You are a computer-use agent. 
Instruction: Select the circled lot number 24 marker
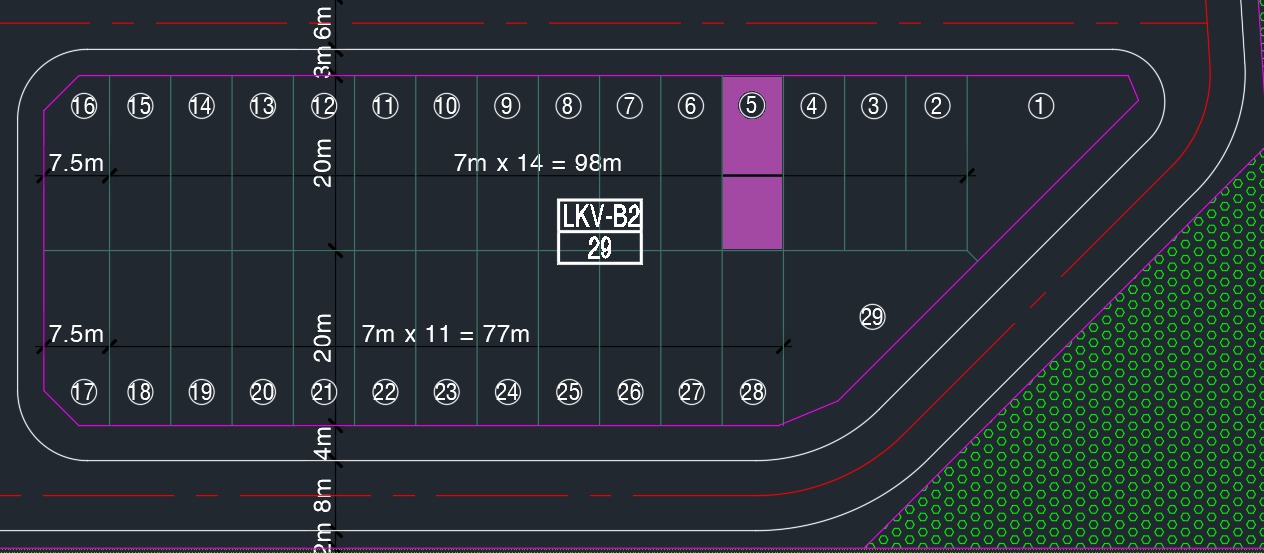click(507, 392)
